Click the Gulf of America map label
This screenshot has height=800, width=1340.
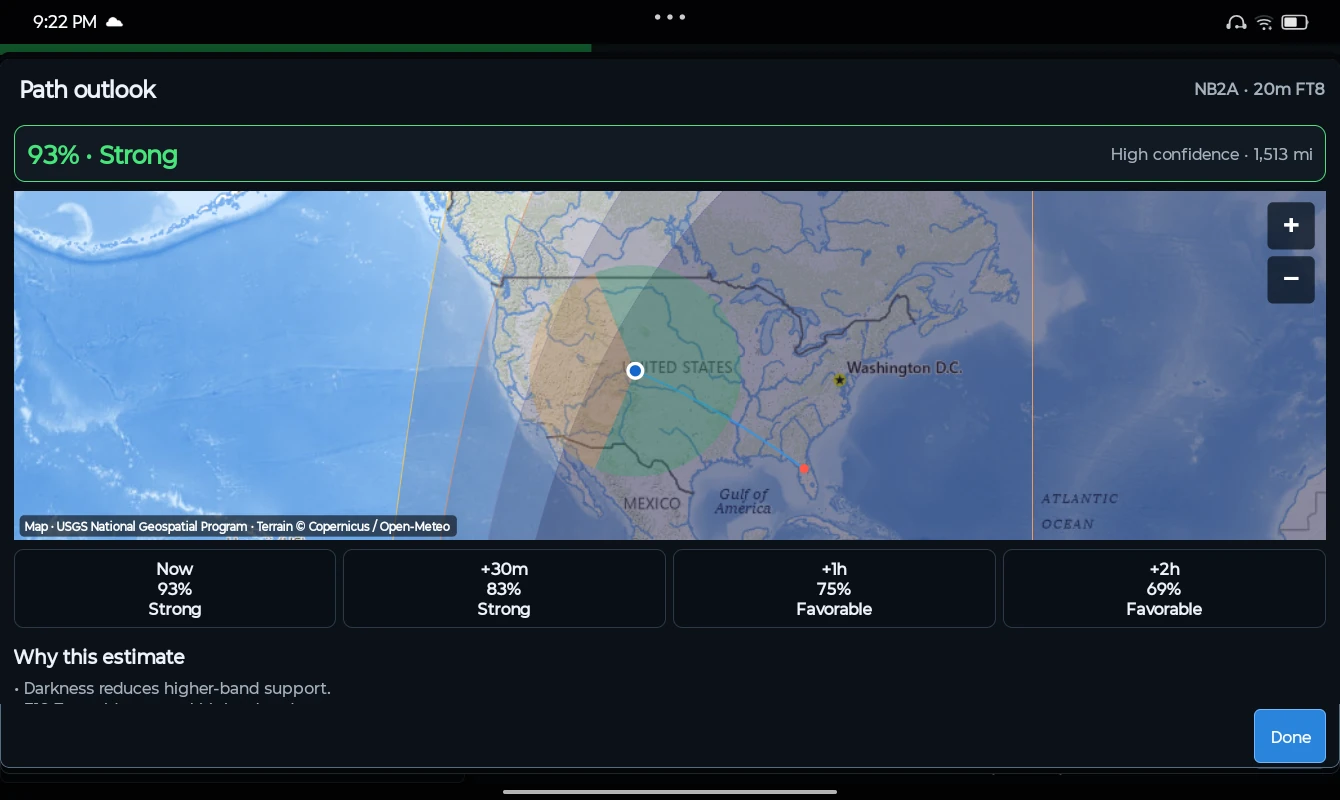click(x=743, y=501)
